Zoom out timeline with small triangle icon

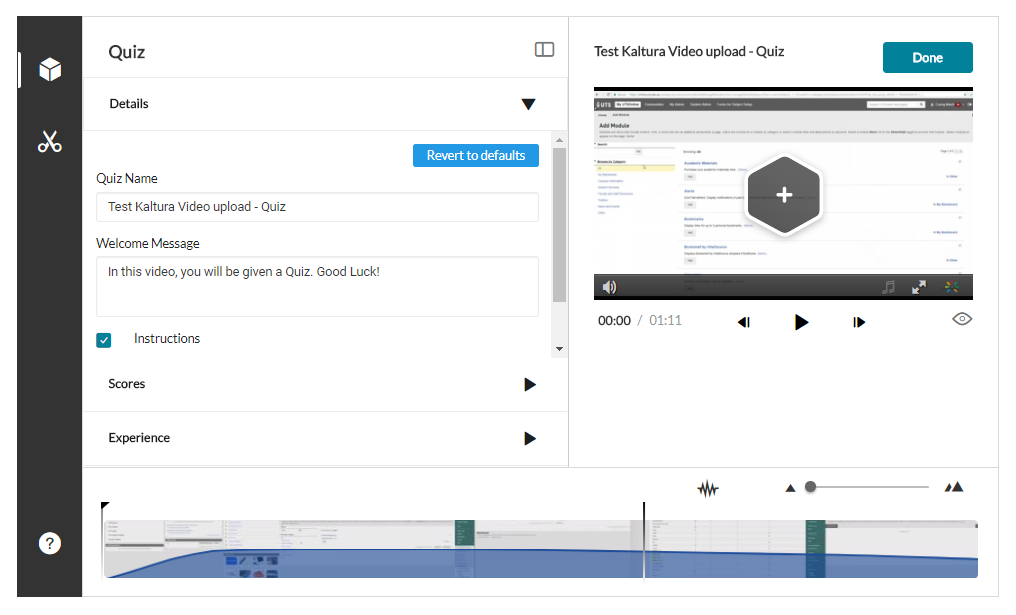pyautogui.click(x=790, y=488)
